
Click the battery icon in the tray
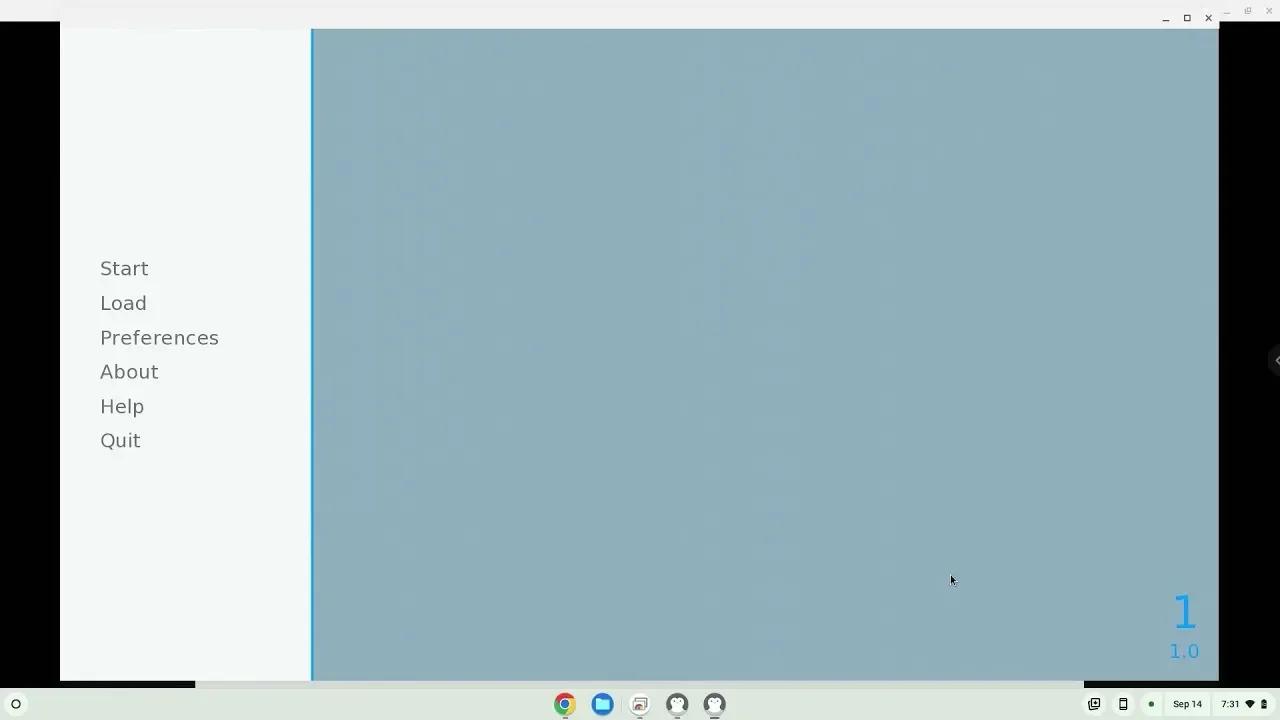[1264, 704]
